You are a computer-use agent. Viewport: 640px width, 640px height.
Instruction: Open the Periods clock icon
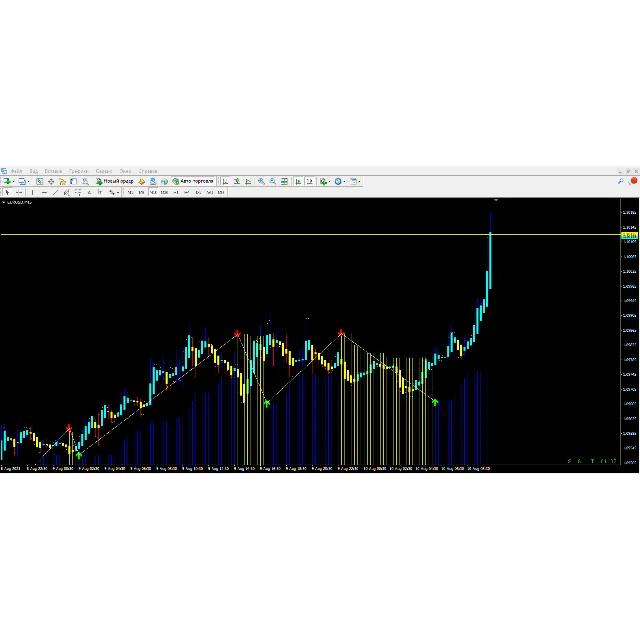[x=338, y=181]
